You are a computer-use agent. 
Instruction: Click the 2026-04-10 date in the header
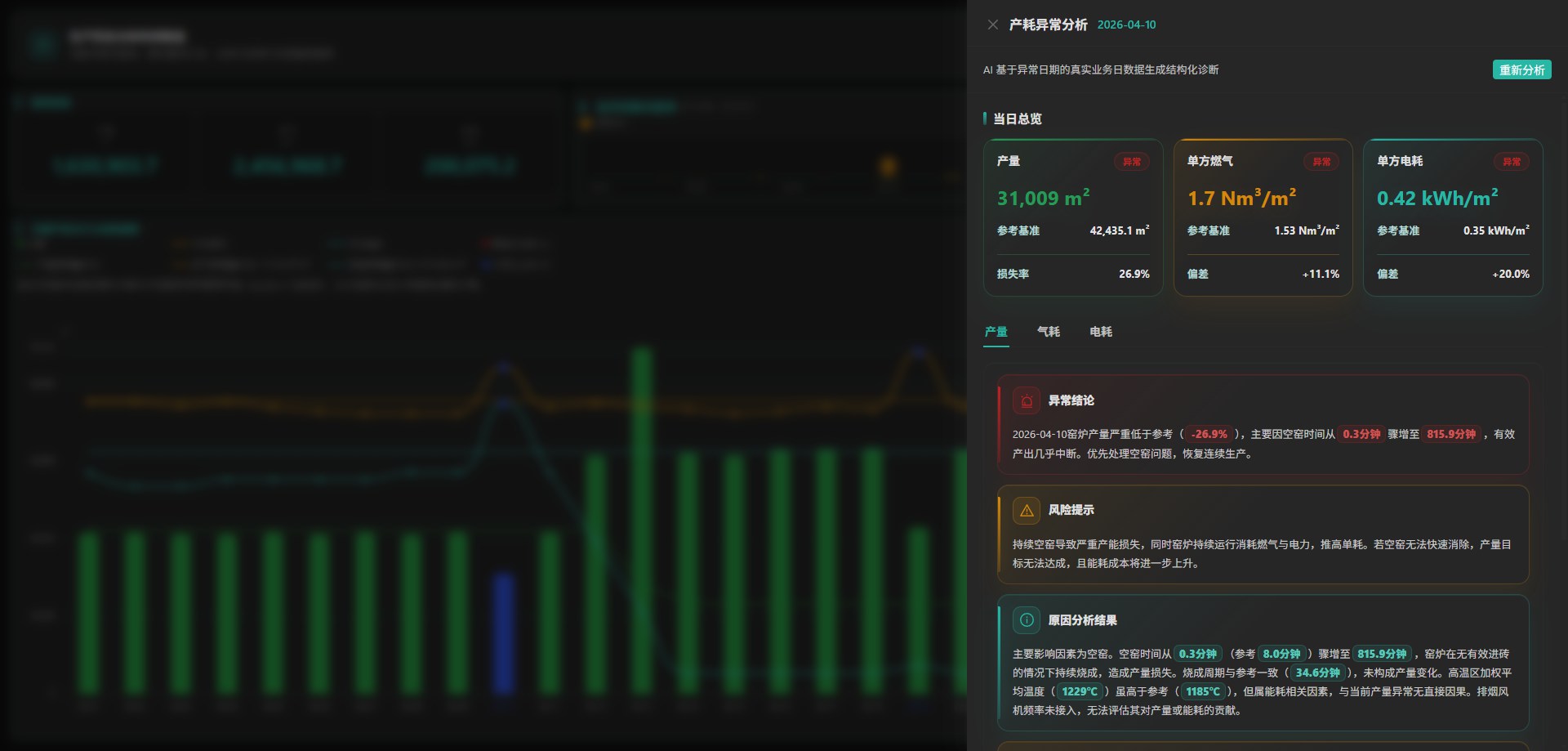point(1126,25)
